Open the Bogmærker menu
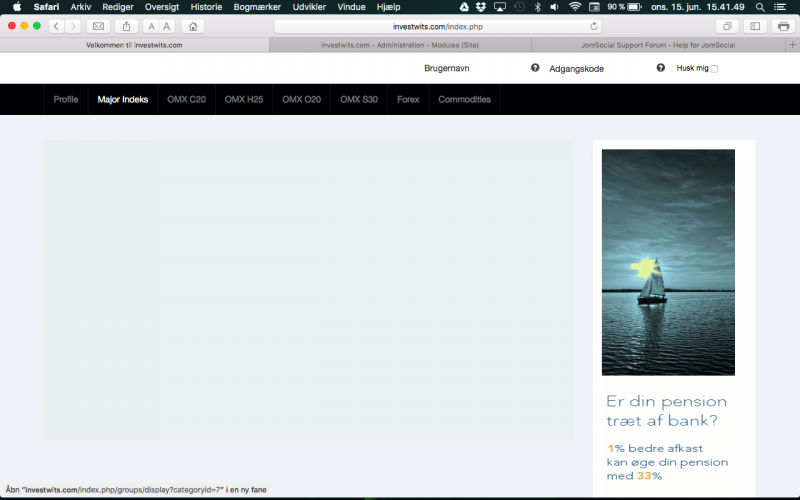Viewport: 800px width, 500px height. (x=257, y=7)
